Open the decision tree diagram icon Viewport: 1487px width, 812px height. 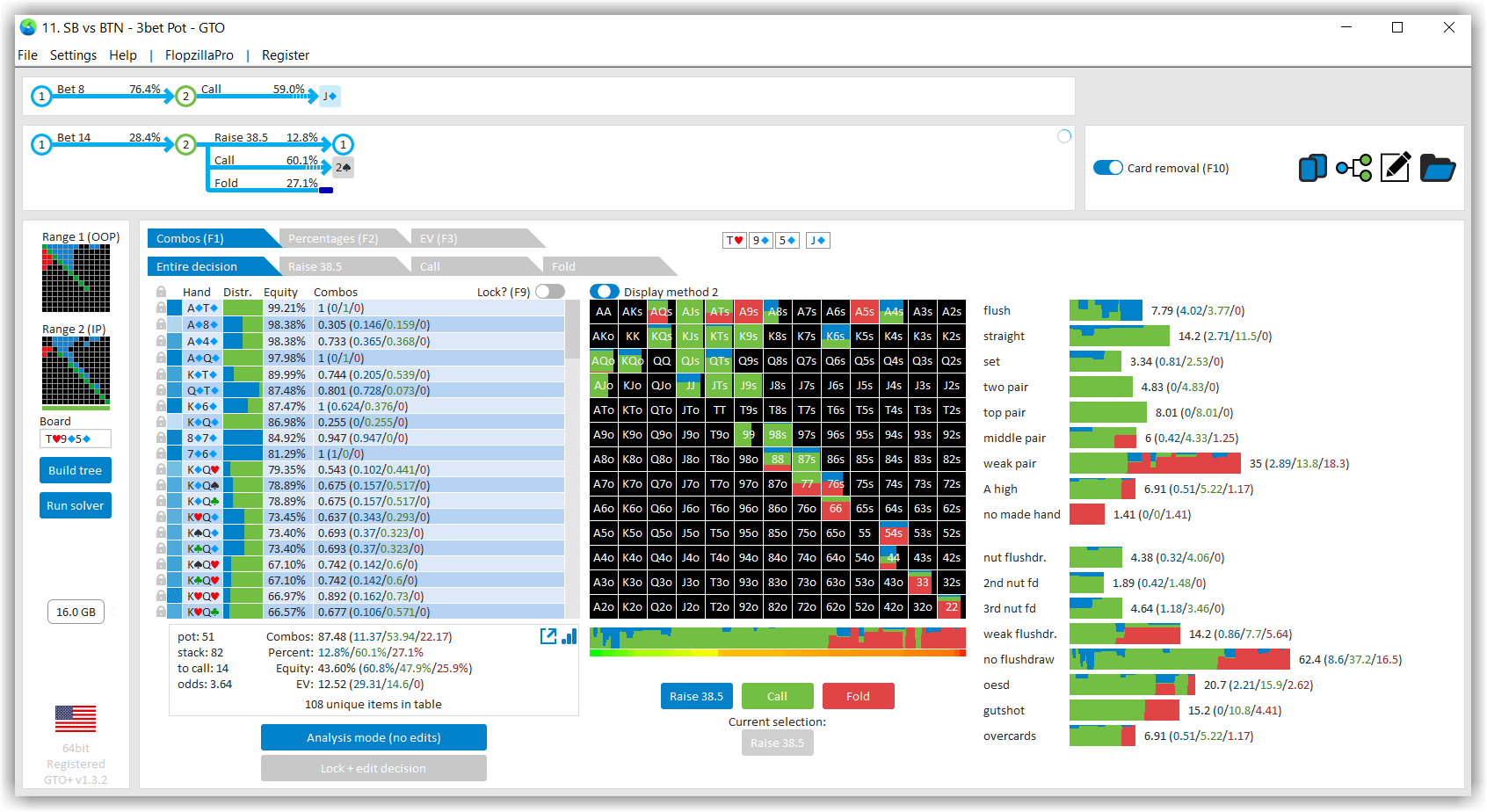pos(1353,167)
